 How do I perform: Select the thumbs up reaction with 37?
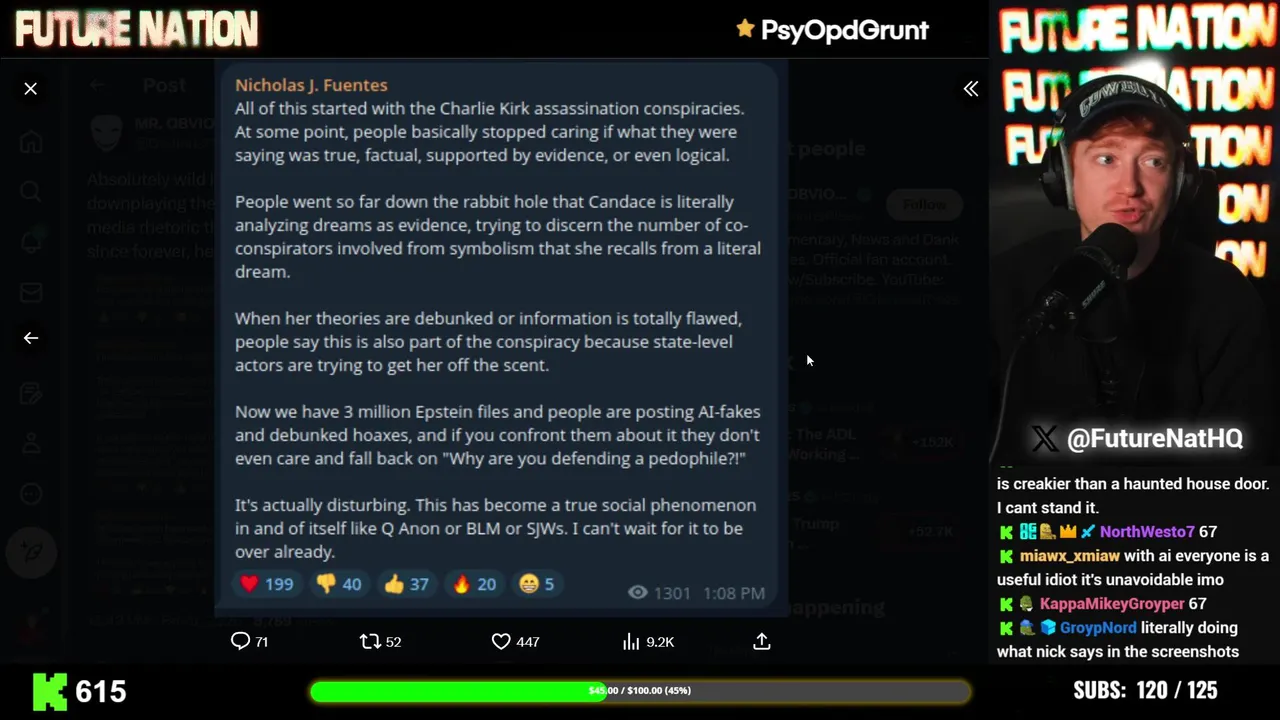coord(406,584)
